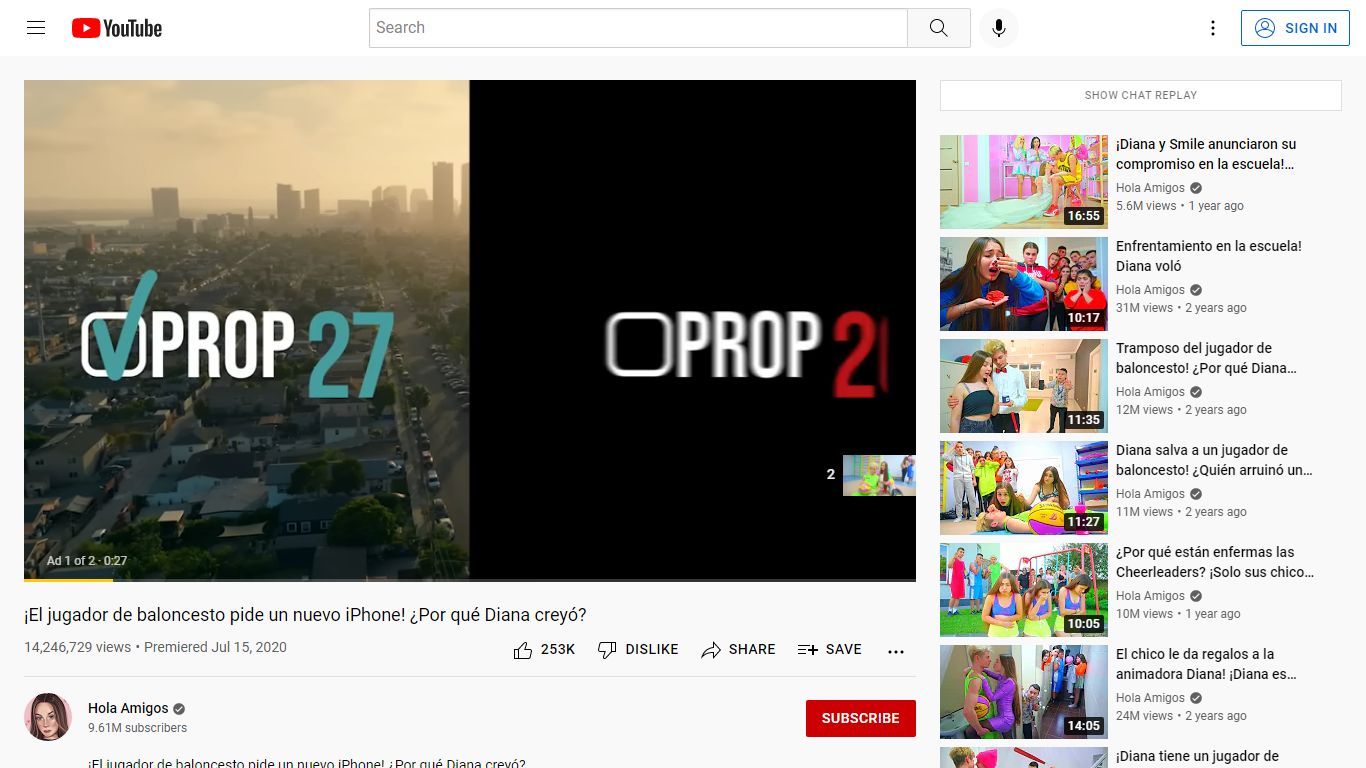Viewport: 1366px width, 768px height.
Task: Open thumbnail of 10:05 Cheerleaders video
Action: 1024,590
